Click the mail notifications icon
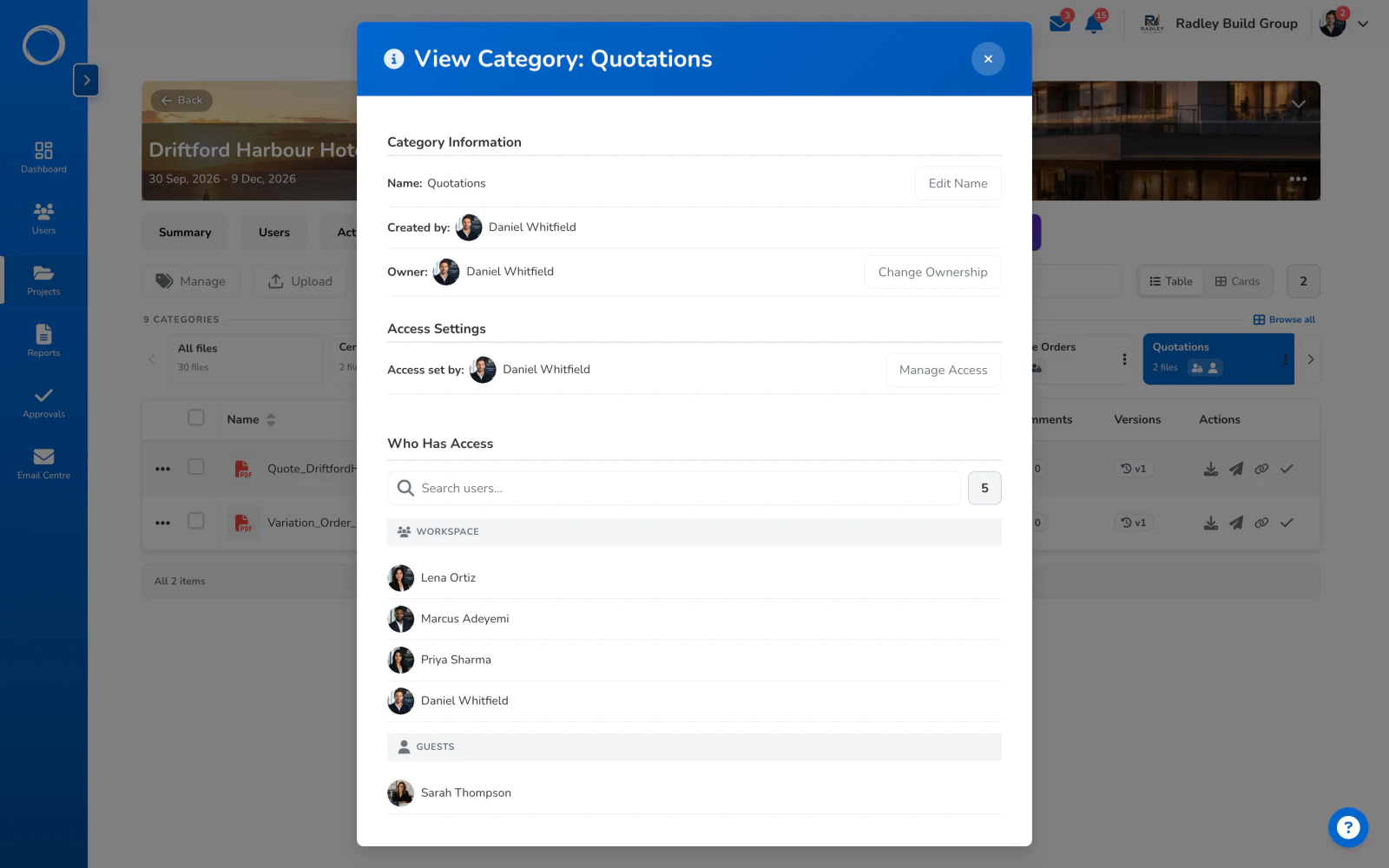Screen dimensions: 1389x868 click(x=1060, y=23)
